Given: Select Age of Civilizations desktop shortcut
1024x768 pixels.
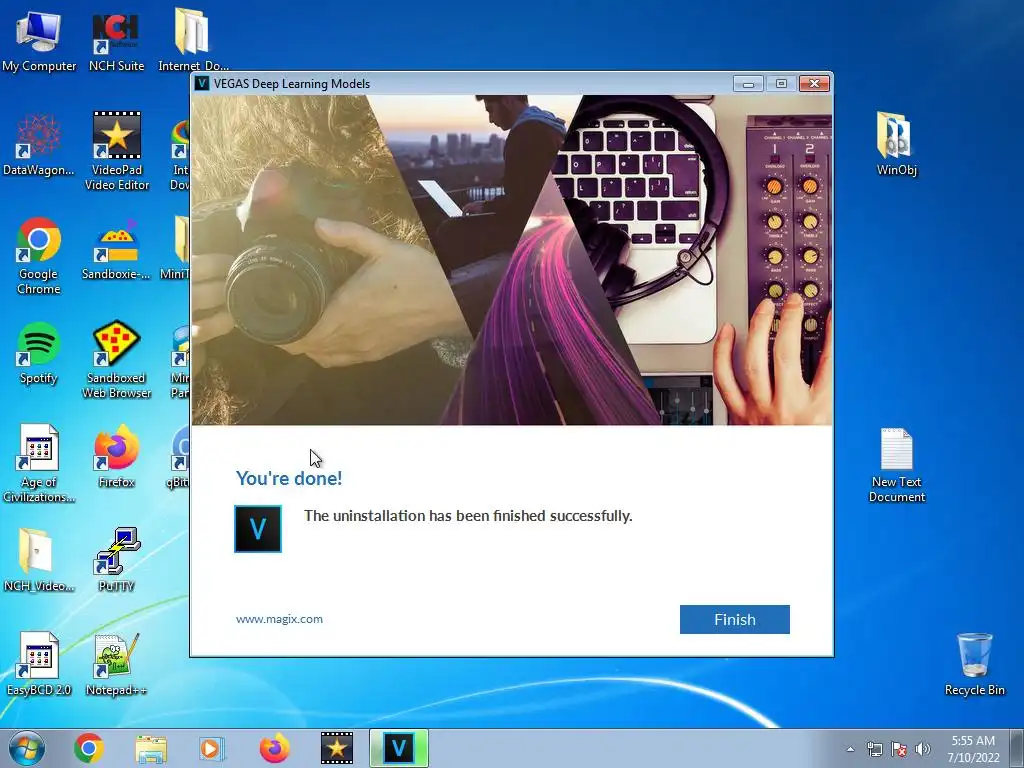Looking at the screenshot, I should coord(39,464).
